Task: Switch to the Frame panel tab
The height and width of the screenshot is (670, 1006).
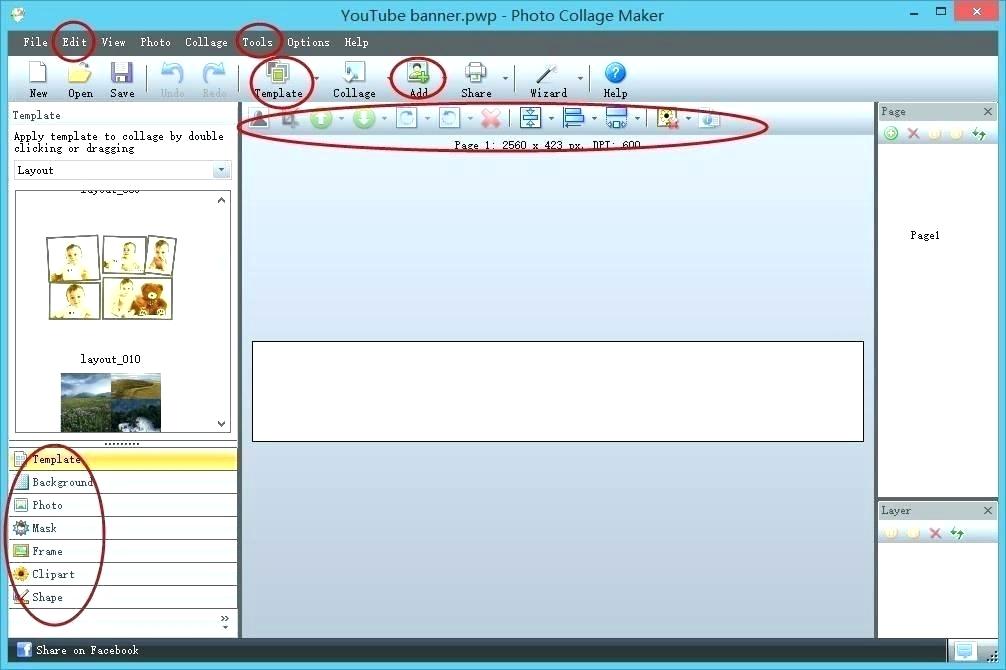Action: (123, 551)
